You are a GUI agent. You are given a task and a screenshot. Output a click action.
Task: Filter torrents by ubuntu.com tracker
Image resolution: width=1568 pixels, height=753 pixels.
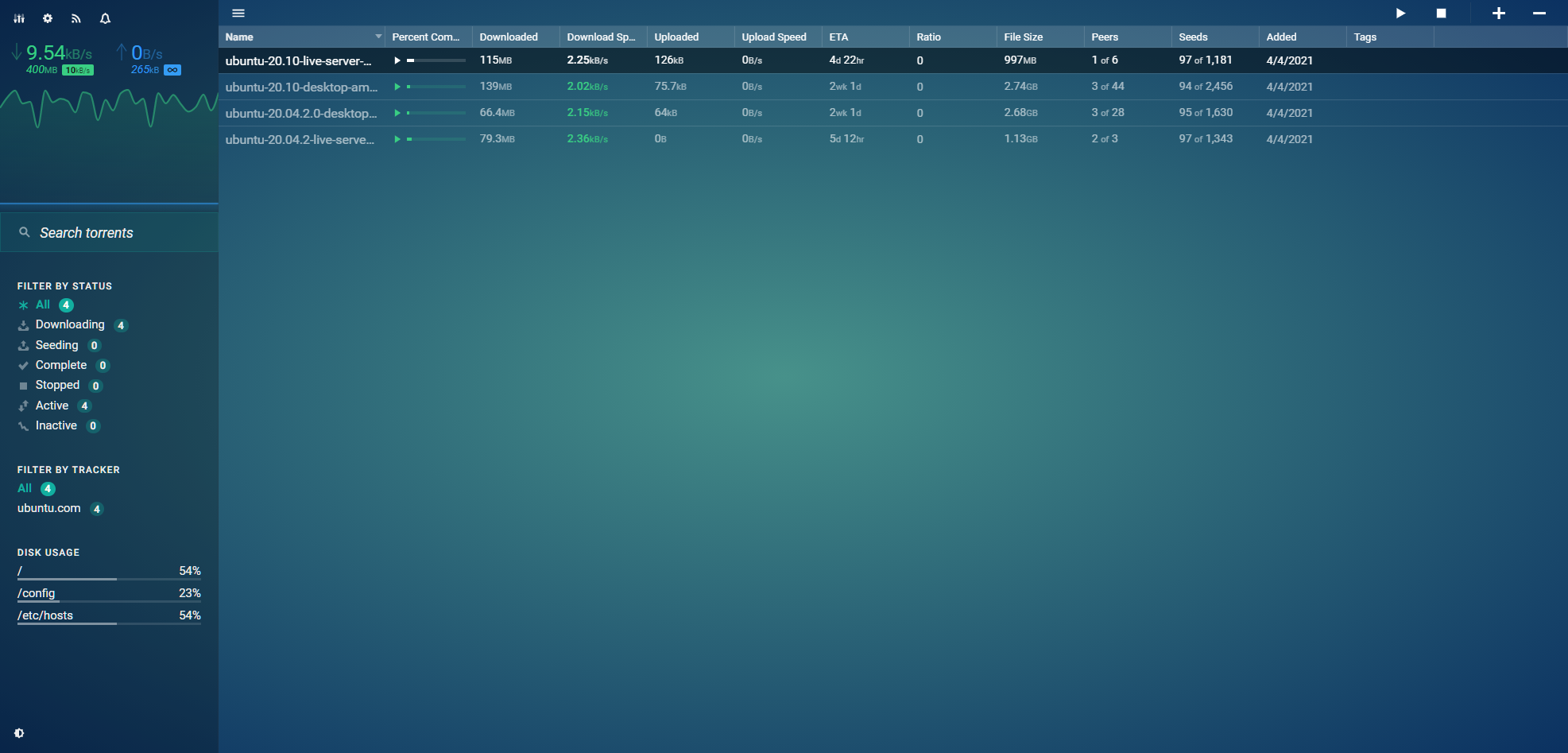(x=49, y=508)
